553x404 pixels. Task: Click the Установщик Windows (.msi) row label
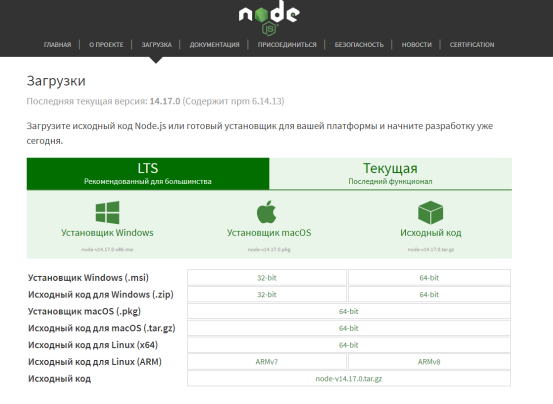tap(88, 278)
